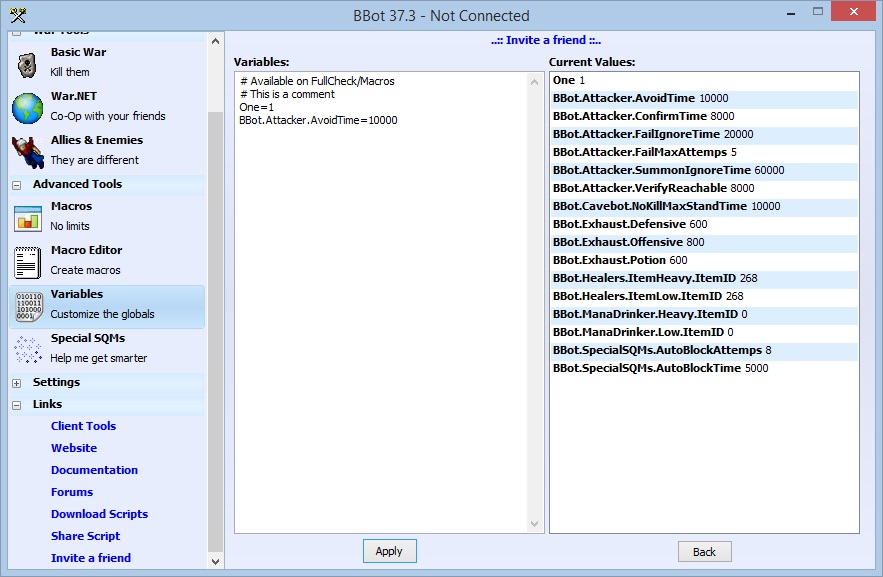Click the sidebar scroll down arrow
This screenshot has width=883, height=577.
tap(215, 562)
